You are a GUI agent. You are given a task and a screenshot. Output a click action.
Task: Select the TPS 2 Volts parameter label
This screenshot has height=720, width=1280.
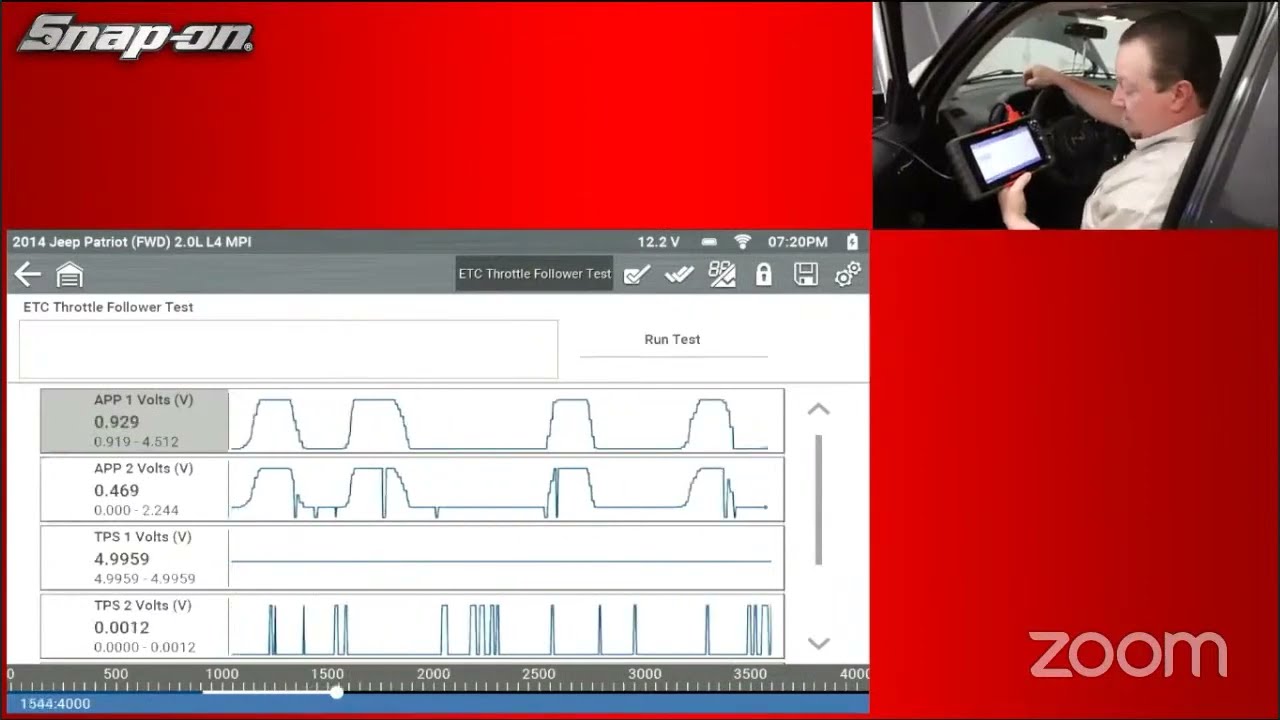pyautogui.click(x=143, y=605)
